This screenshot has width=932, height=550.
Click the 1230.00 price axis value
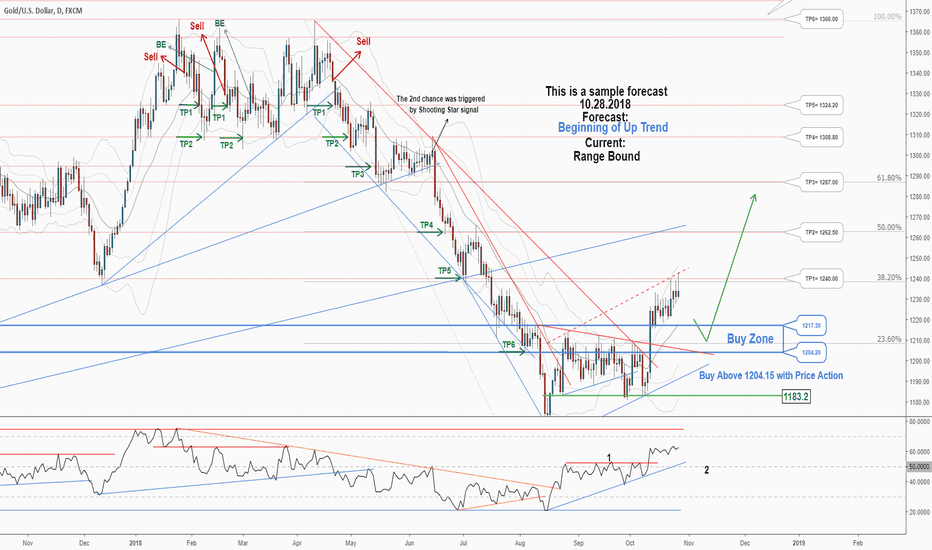[x=920, y=300]
